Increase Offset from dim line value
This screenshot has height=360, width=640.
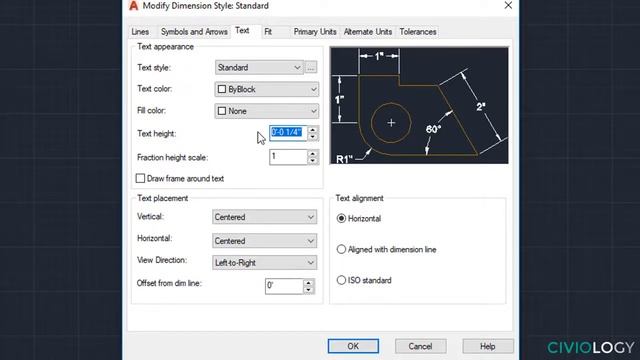pos(309,283)
